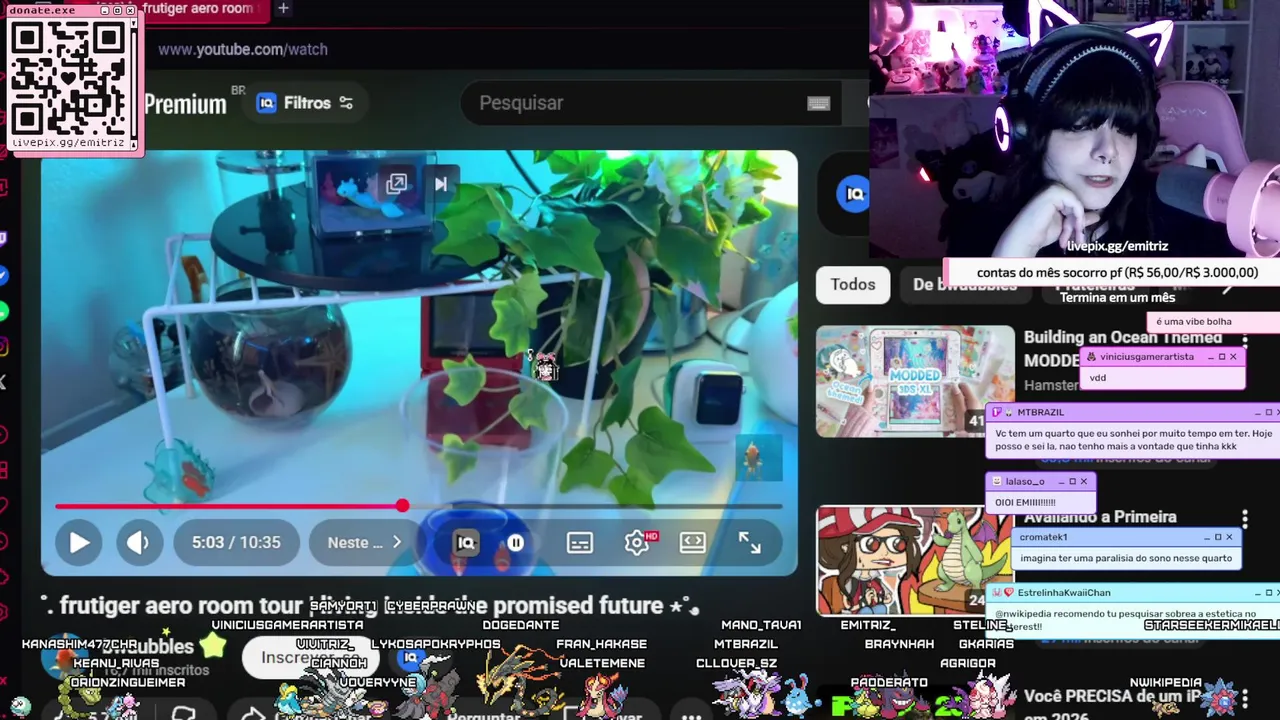
Task: Open the YouTube Premium home logo
Action: pyautogui.click(x=186, y=104)
